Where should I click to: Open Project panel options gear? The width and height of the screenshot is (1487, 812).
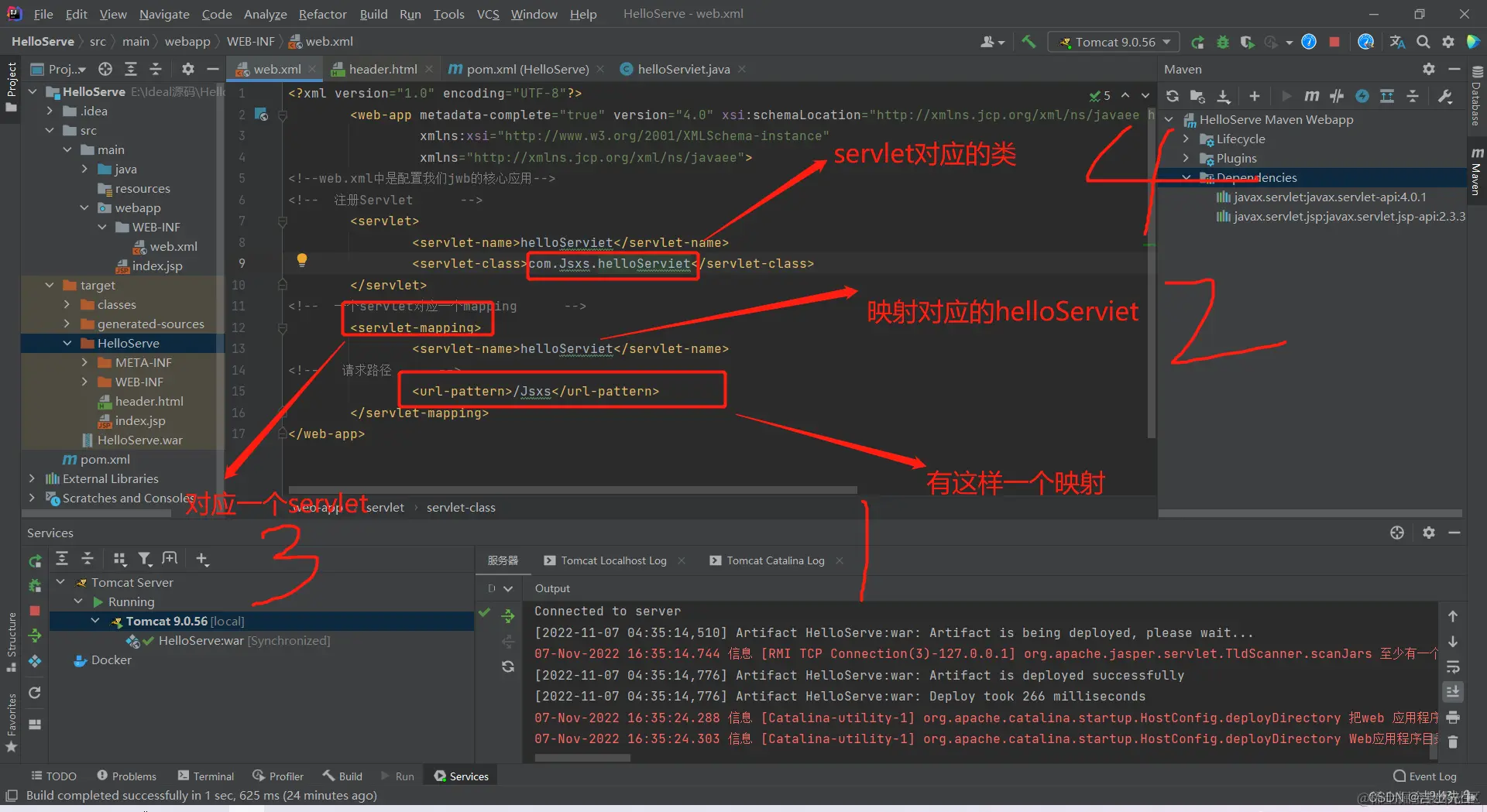[187, 69]
